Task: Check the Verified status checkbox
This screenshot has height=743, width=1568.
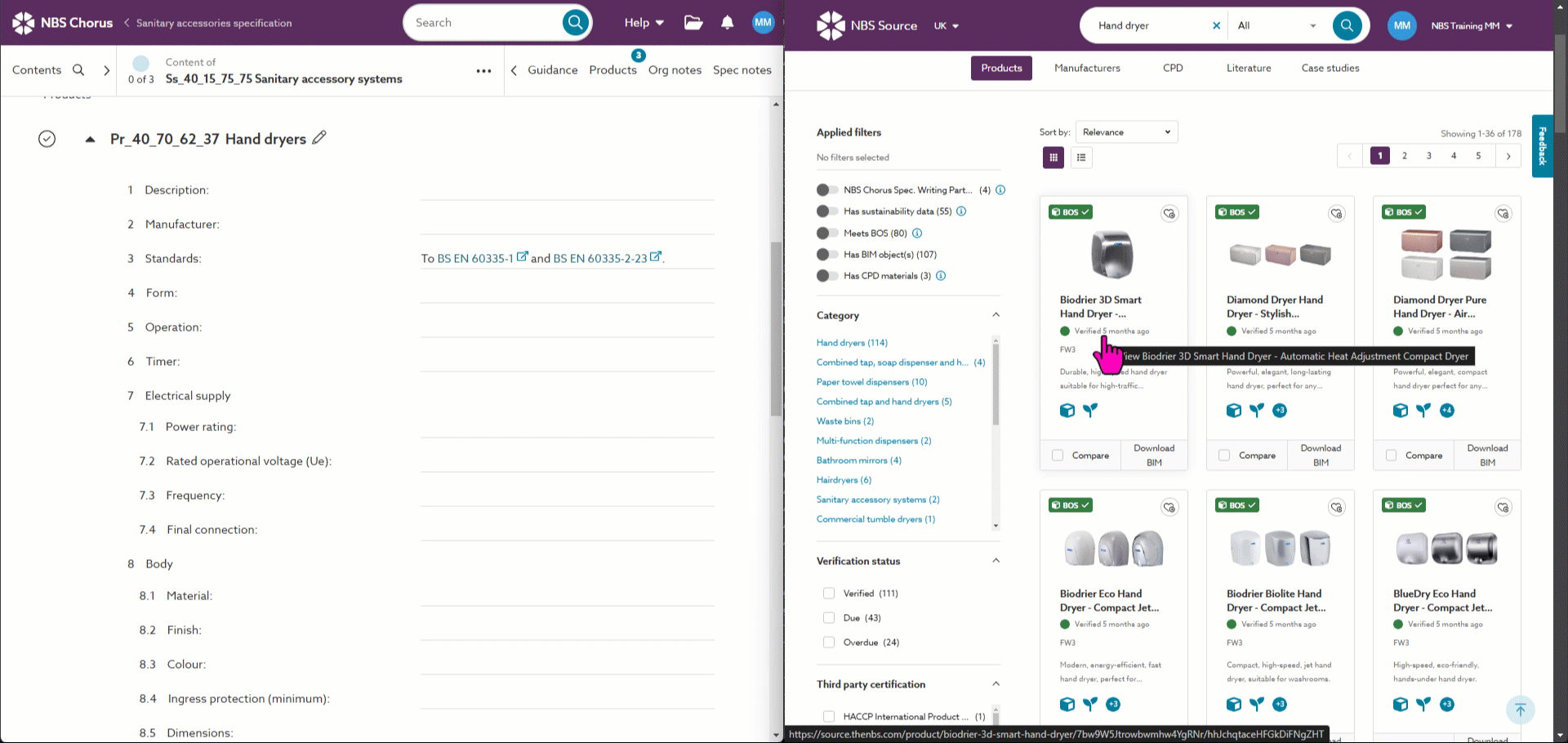Action: tap(829, 594)
